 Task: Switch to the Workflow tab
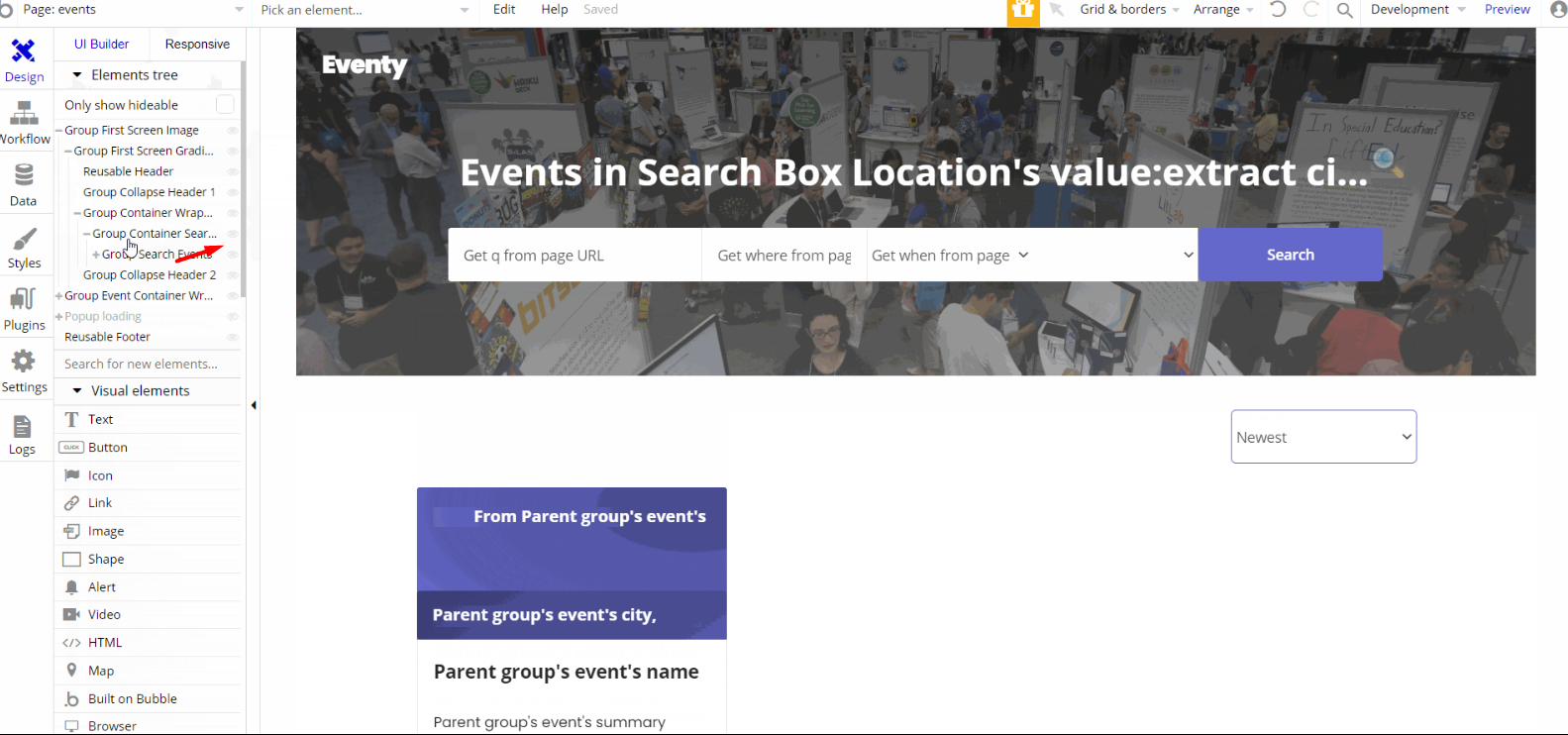(x=24, y=123)
